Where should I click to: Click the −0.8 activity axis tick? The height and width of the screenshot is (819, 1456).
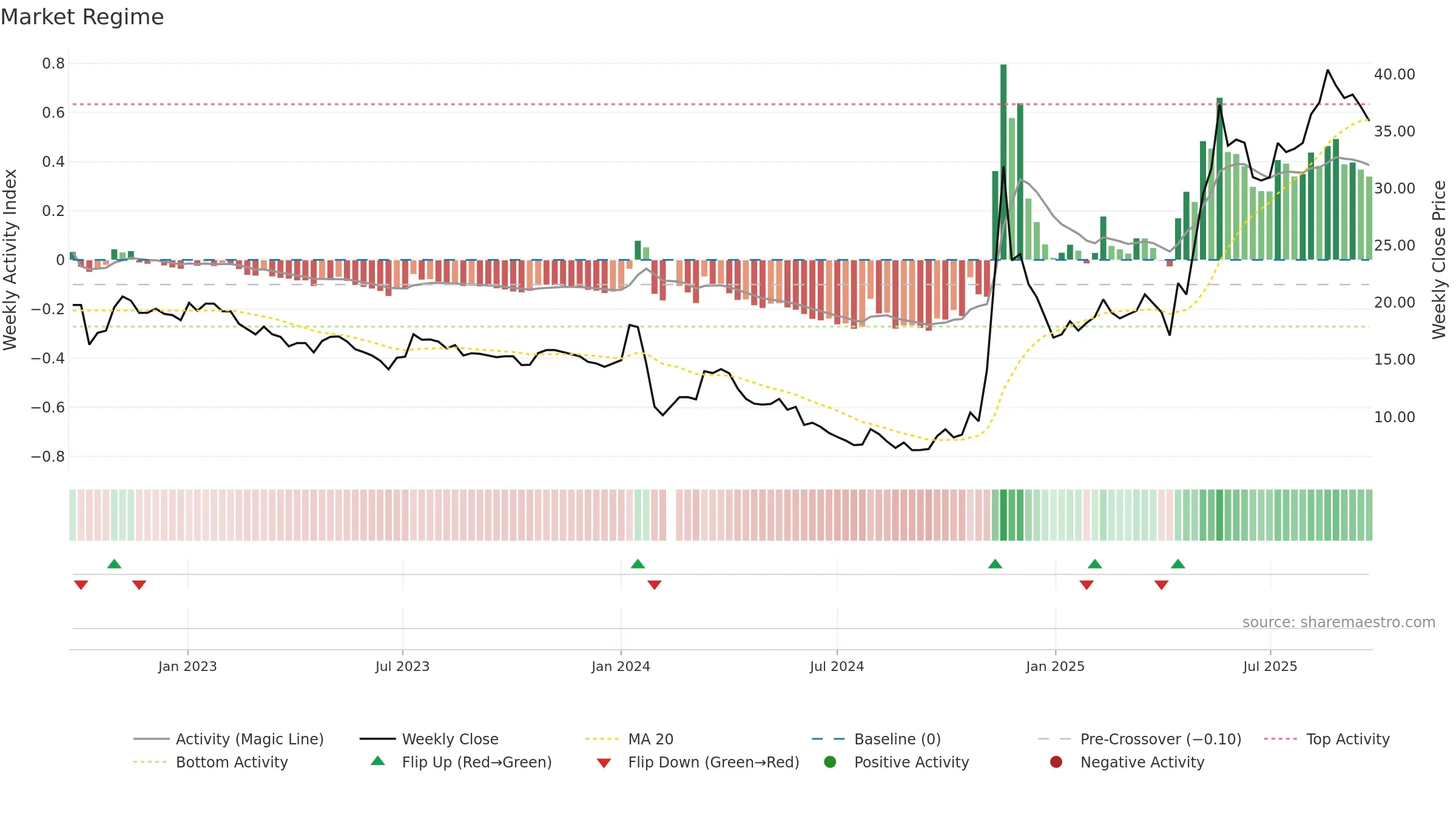[47, 456]
